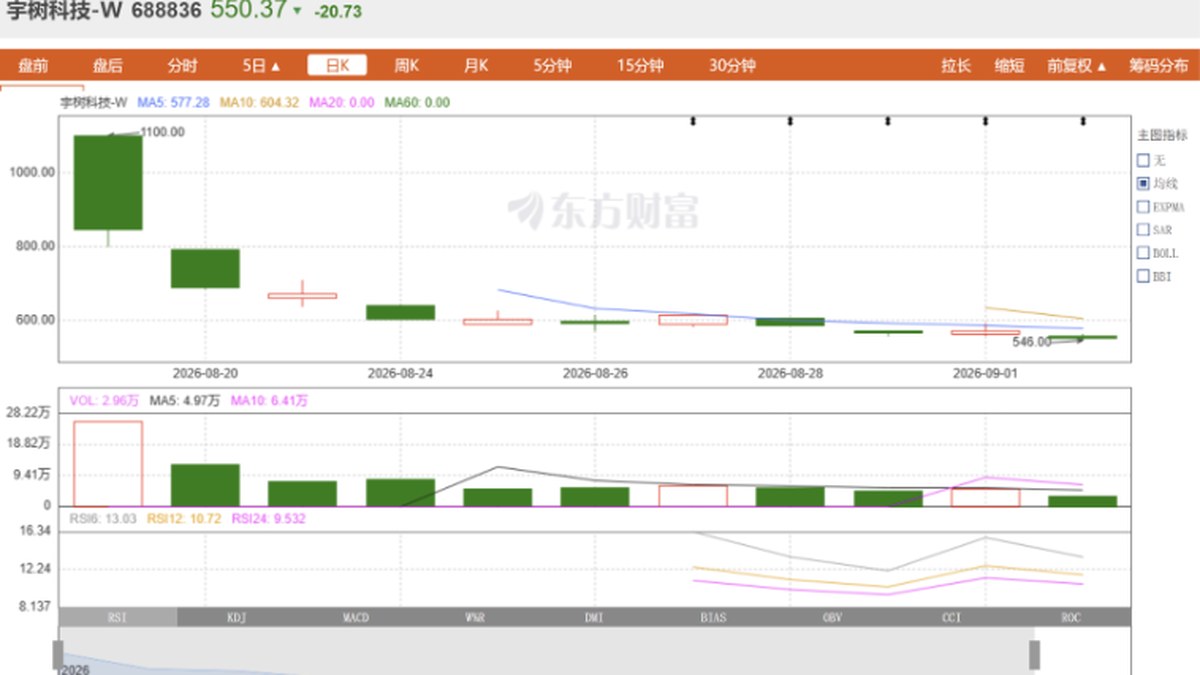Show the 5分钟 five-minute chart
Image resolution: width=1200 pixels, height=675 pixels.
coord(552,66)
